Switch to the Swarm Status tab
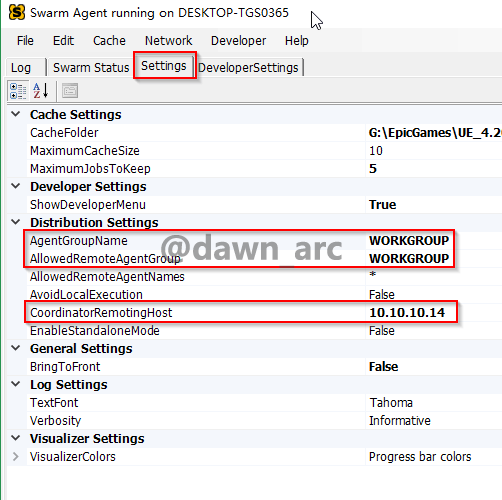 click(91, 68)
